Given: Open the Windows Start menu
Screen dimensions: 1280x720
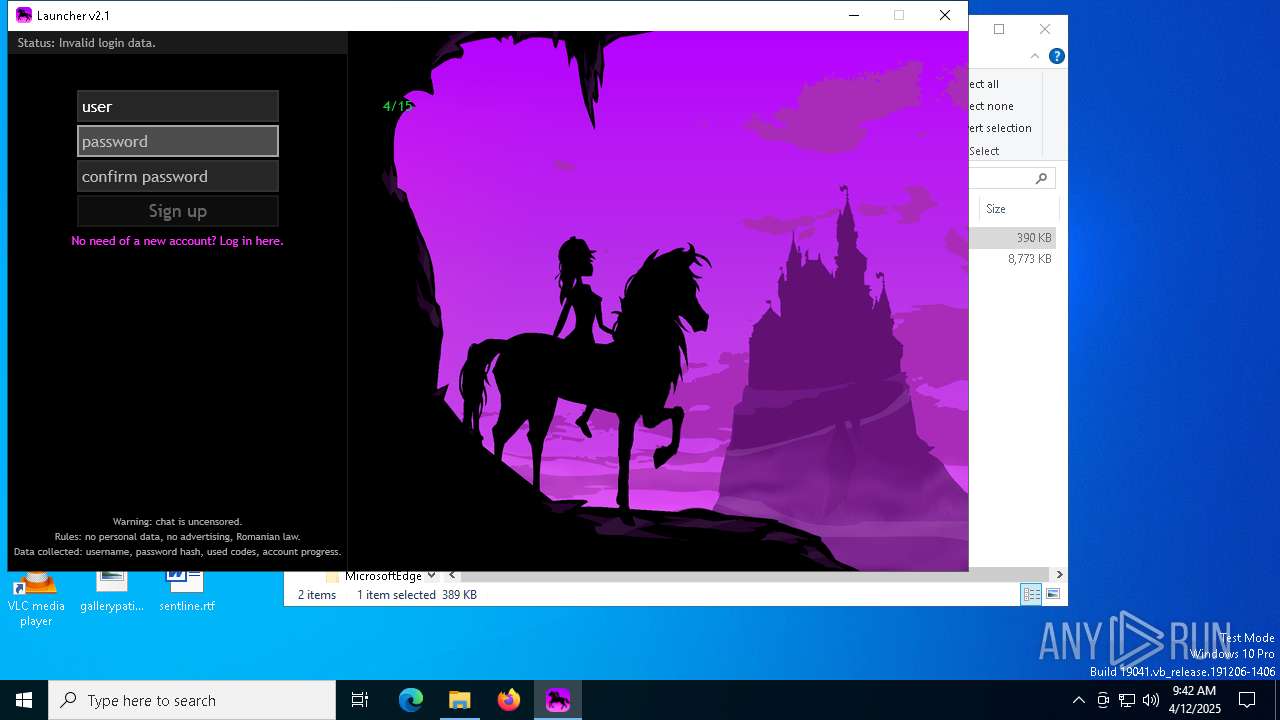Looking at the screenshot, I should tap(24, 700).
